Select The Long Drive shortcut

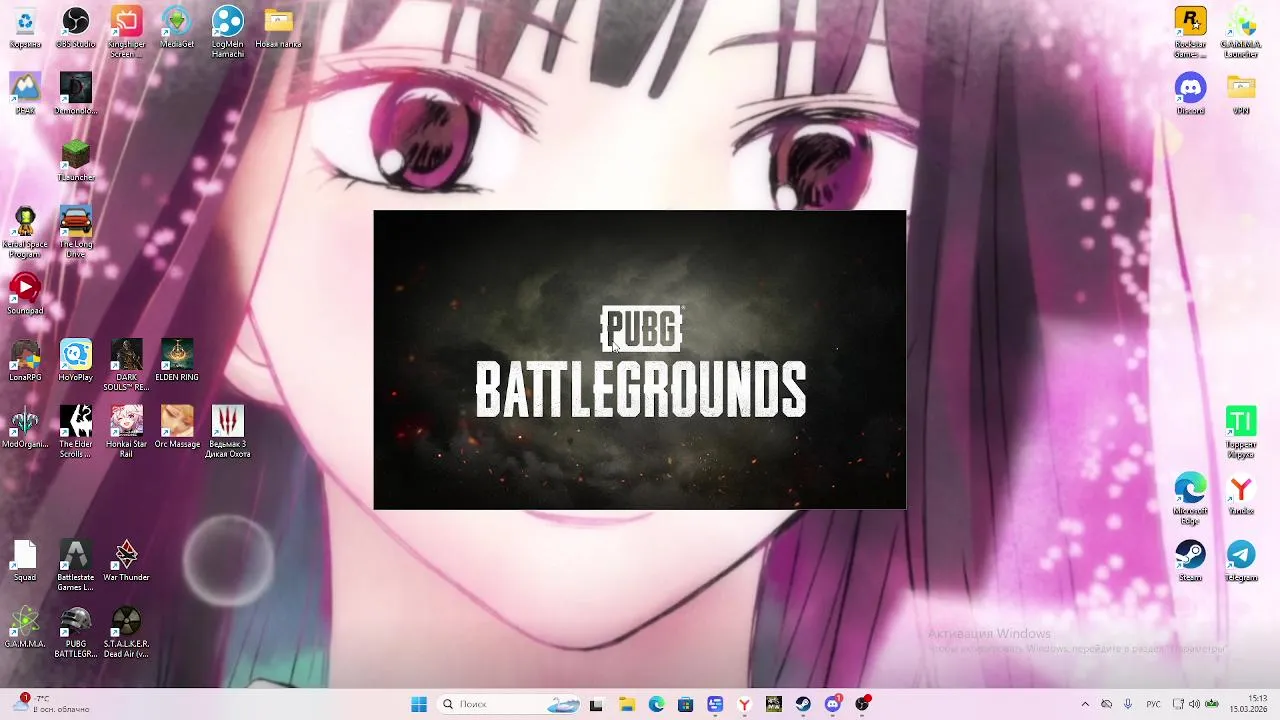coord(76,233)
